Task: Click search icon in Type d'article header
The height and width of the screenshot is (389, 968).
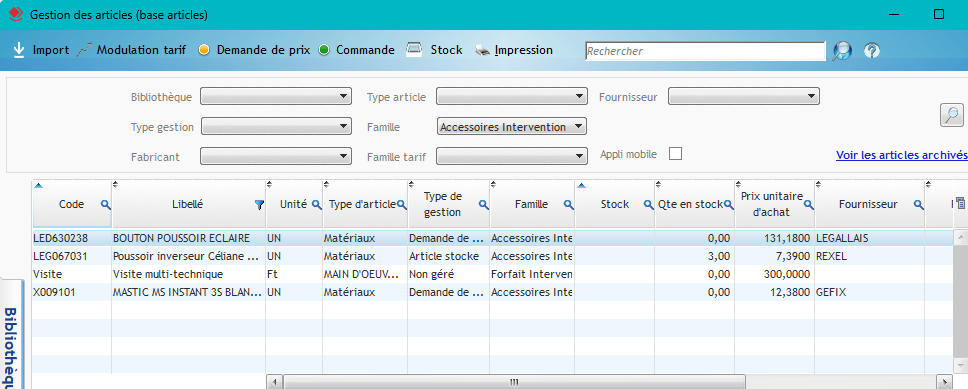Action: tap(401, 204)
